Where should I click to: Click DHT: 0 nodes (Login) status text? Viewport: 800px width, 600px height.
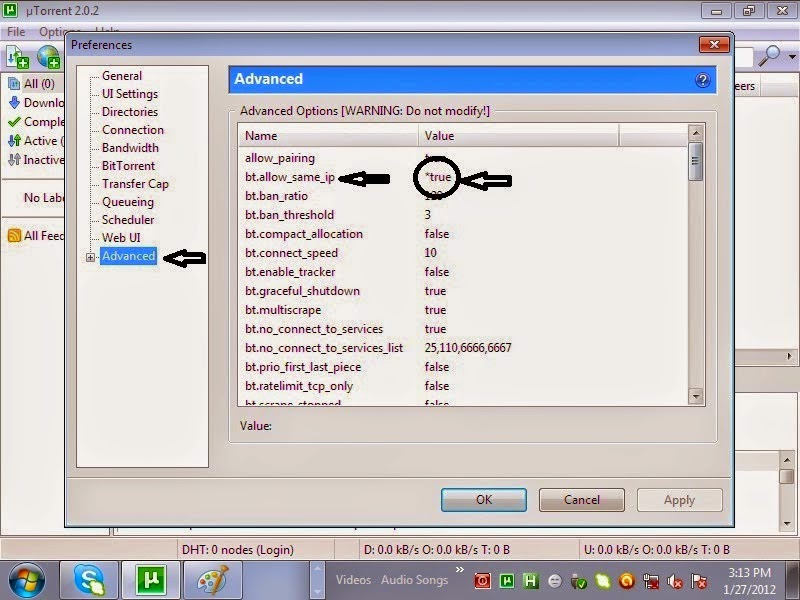[x=238, y=550]
